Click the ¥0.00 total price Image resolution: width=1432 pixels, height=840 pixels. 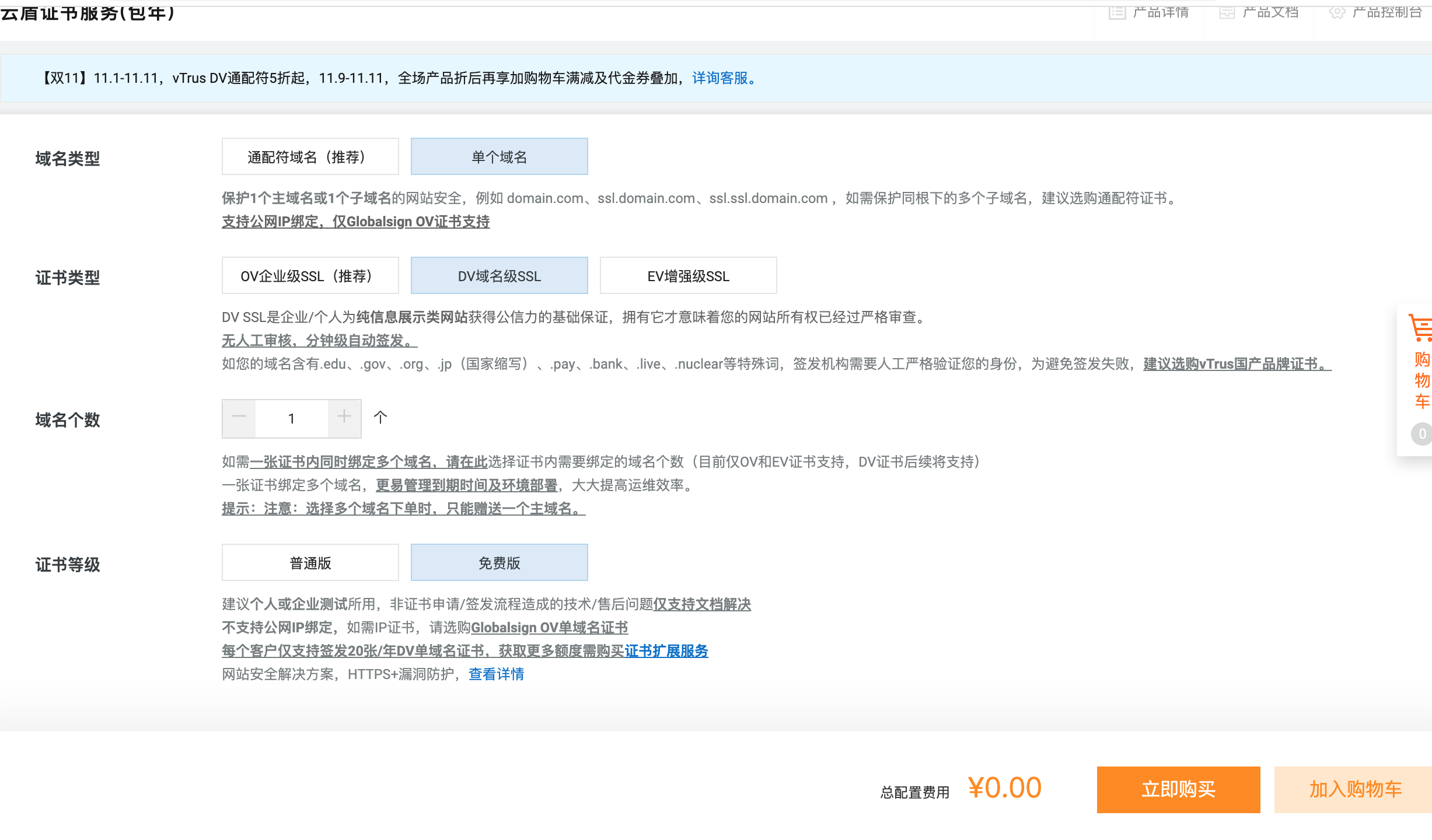[1005, 788]
